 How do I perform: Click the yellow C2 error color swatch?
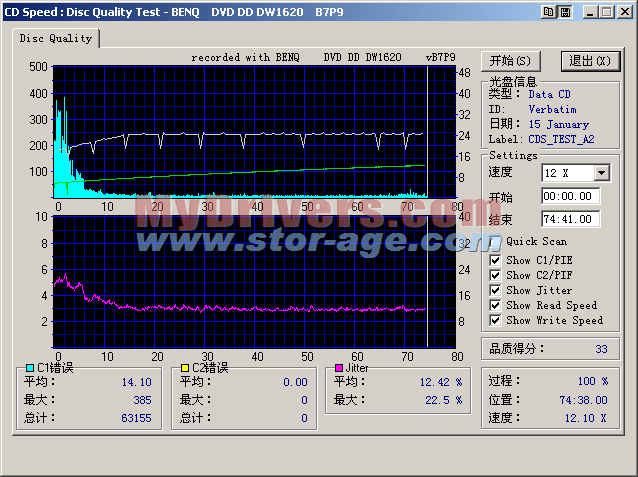(186, 368)
